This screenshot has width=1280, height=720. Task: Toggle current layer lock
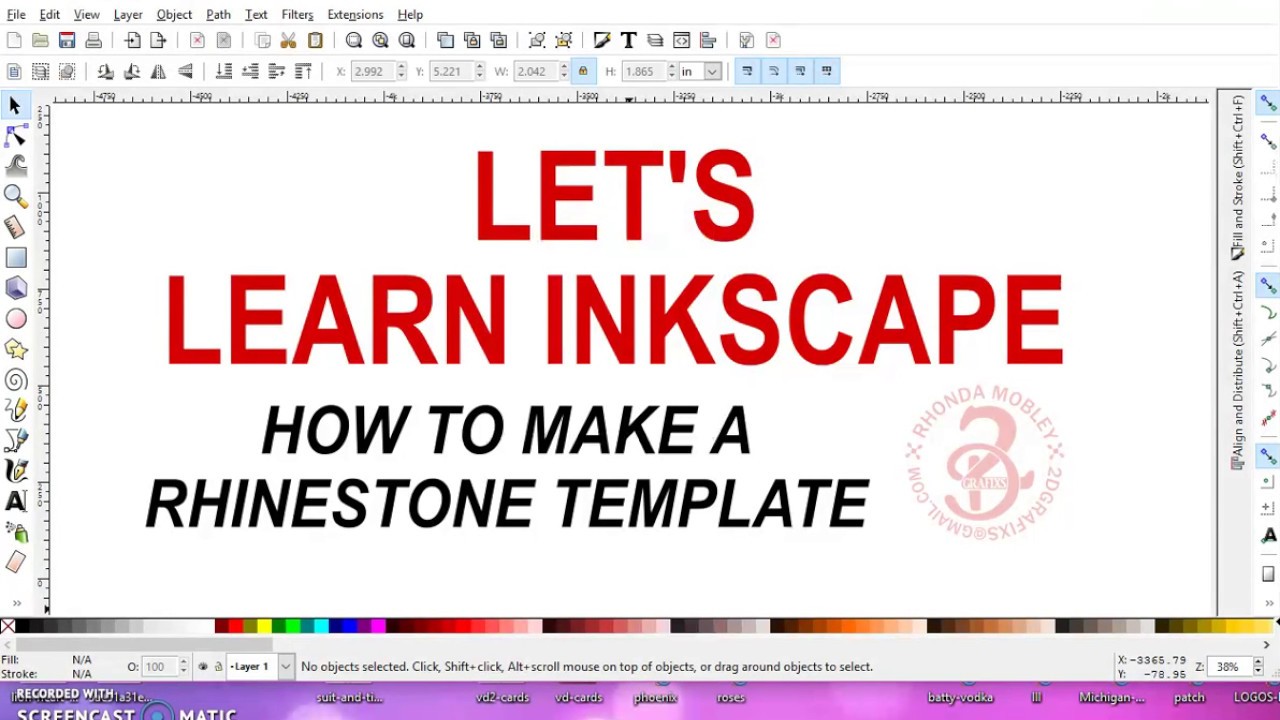[218, 667]
